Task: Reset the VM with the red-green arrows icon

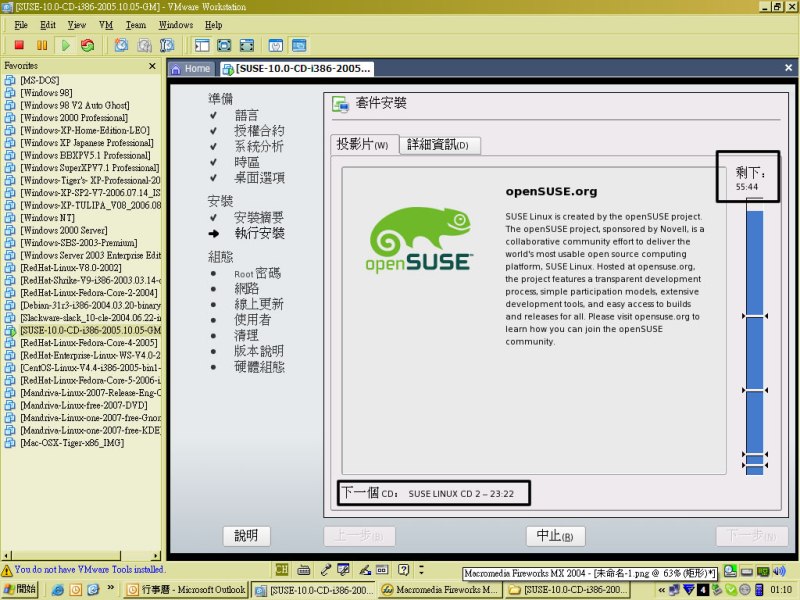Action: pos(88,45)
